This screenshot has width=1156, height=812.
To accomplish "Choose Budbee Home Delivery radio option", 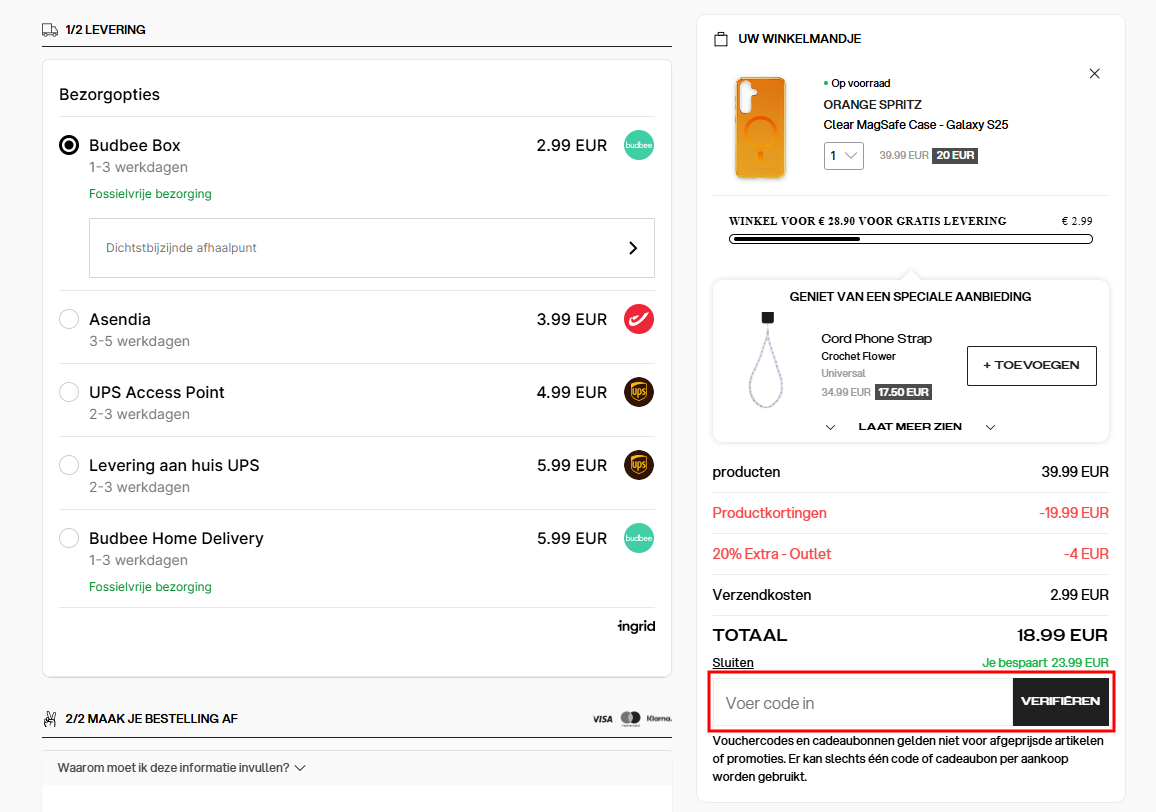I will pos(69,538).
